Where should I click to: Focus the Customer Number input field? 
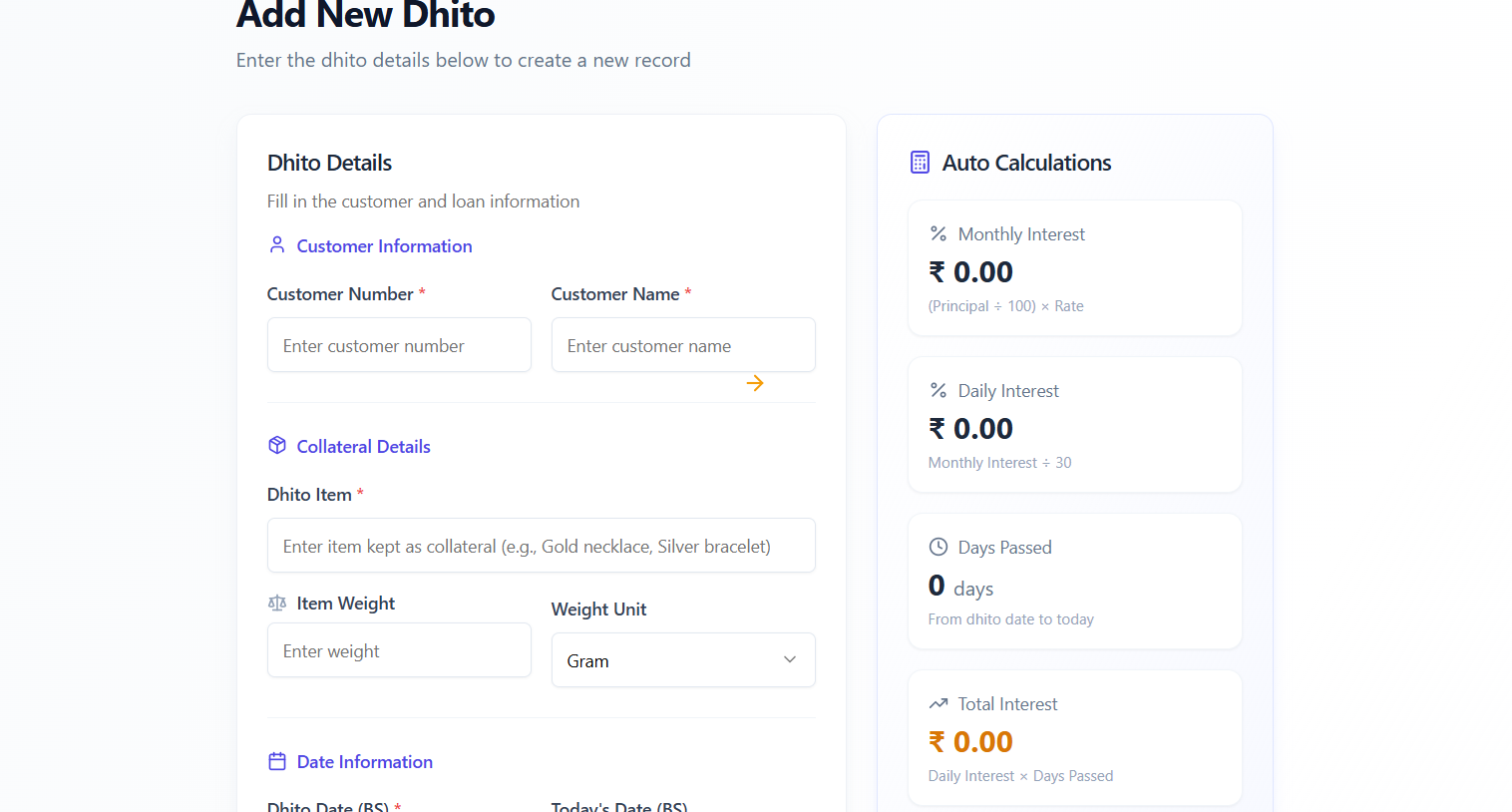399,345
